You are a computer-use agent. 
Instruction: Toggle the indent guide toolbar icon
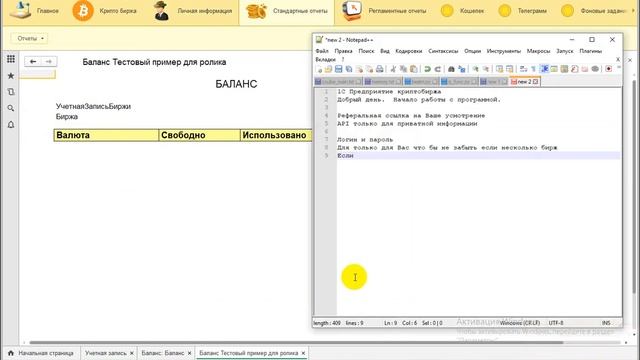[544, 69]
